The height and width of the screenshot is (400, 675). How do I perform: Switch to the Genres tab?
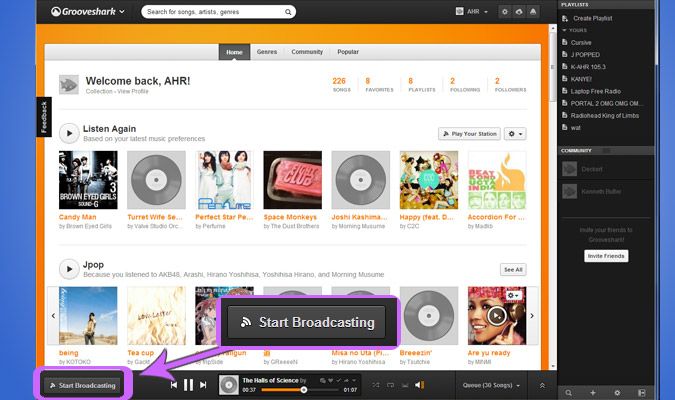[x=267, y=52]
